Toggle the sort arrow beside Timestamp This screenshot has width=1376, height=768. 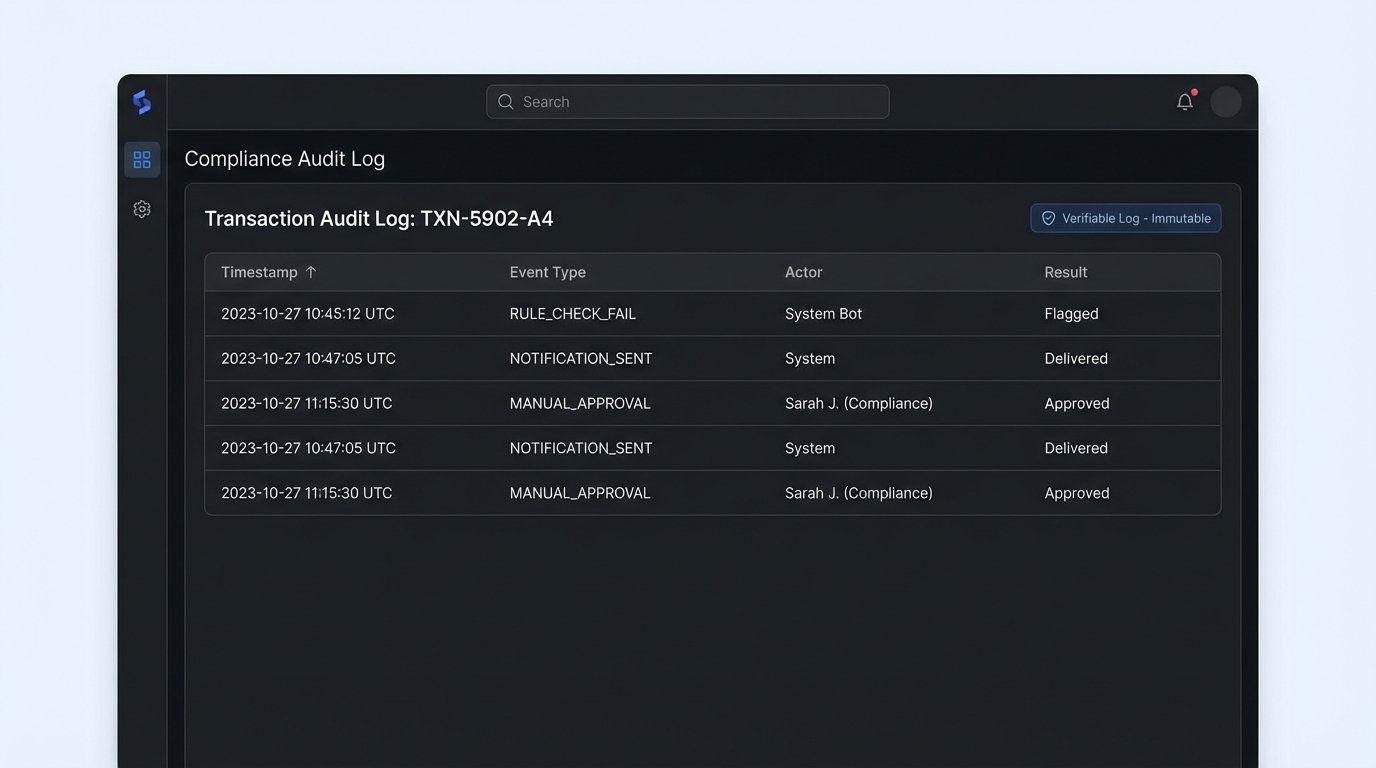click(311, 272)
